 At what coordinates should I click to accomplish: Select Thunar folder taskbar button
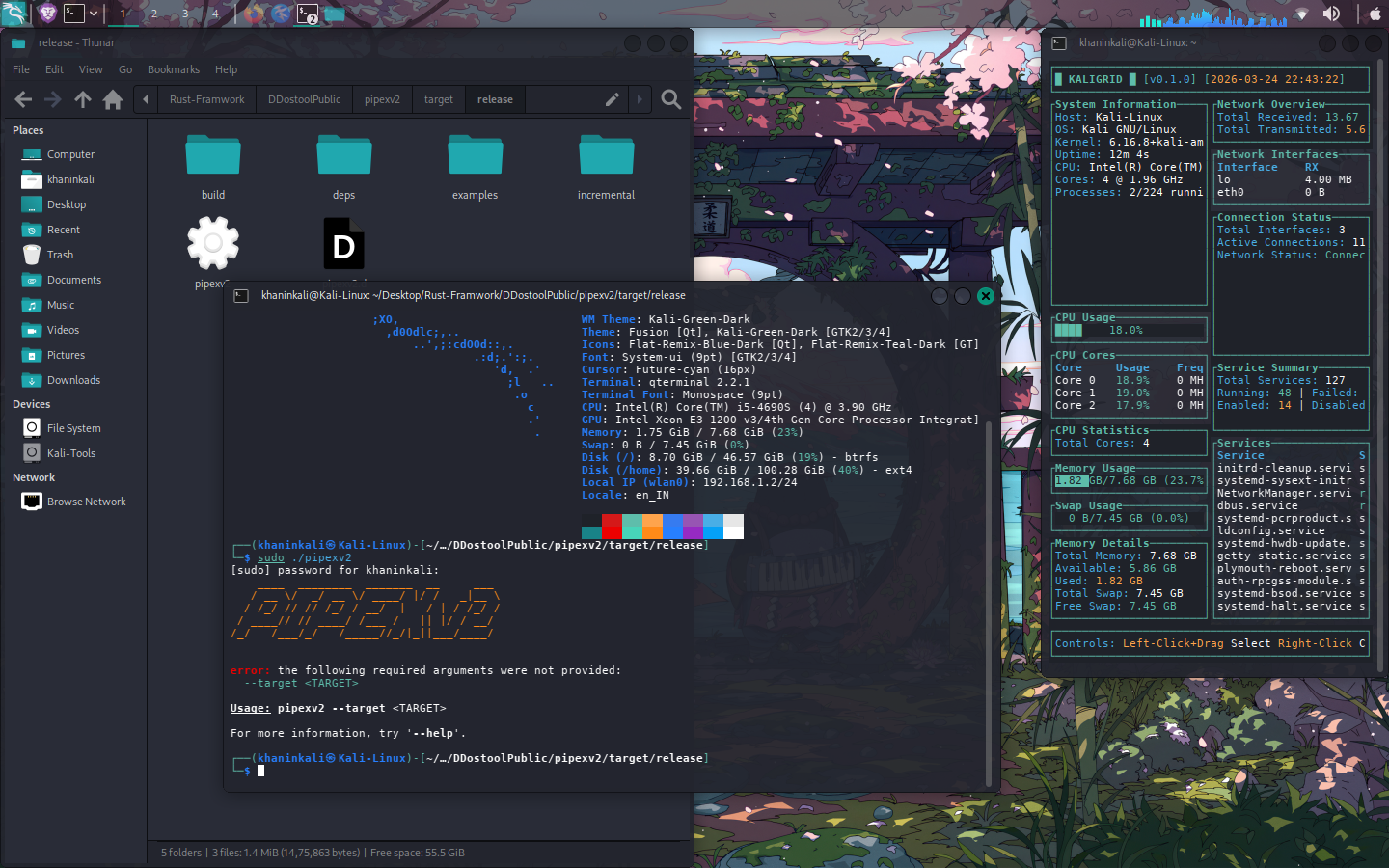click(x=334, y=14)
